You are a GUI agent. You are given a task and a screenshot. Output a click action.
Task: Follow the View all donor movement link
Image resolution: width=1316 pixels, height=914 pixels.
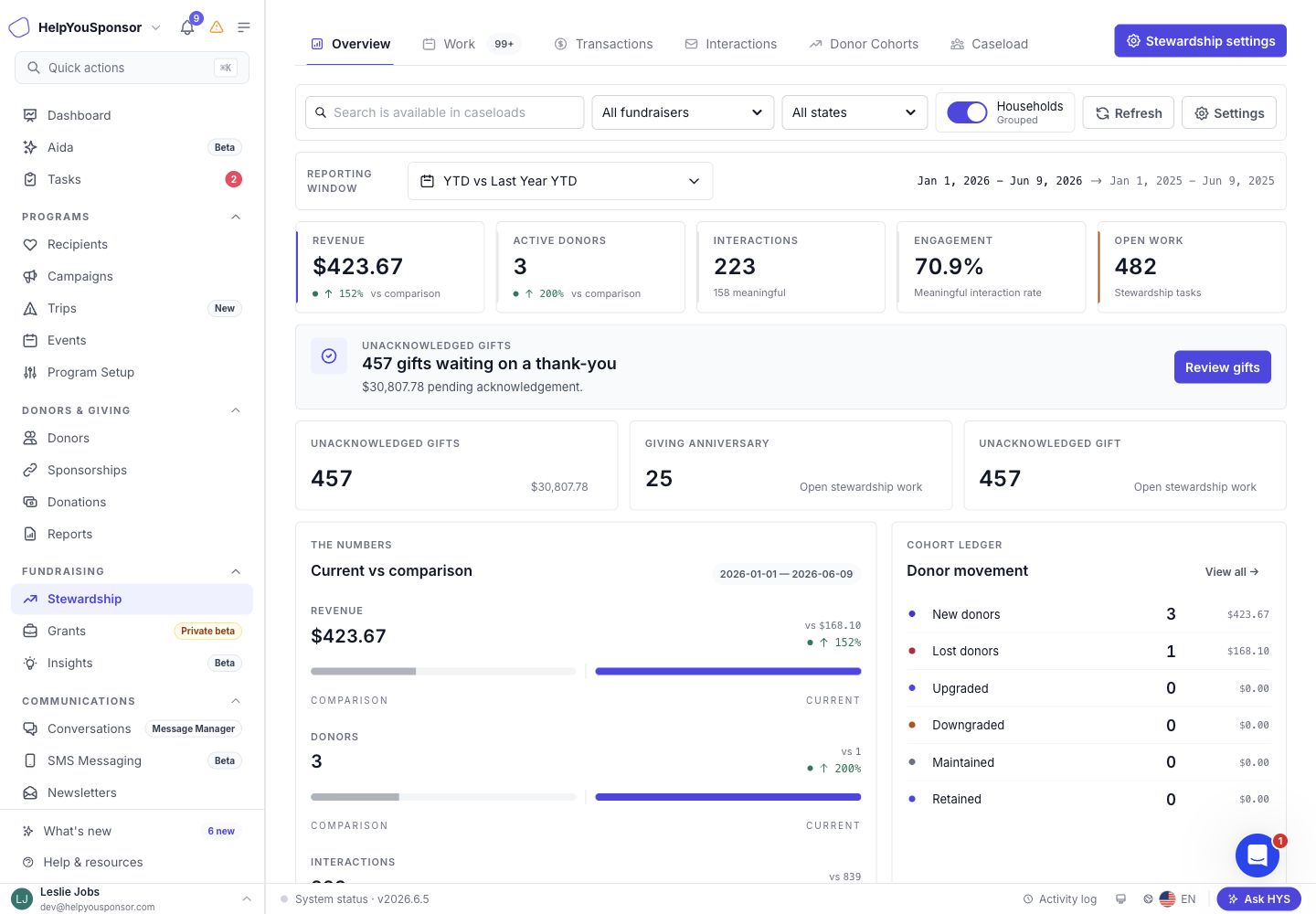1232,572
